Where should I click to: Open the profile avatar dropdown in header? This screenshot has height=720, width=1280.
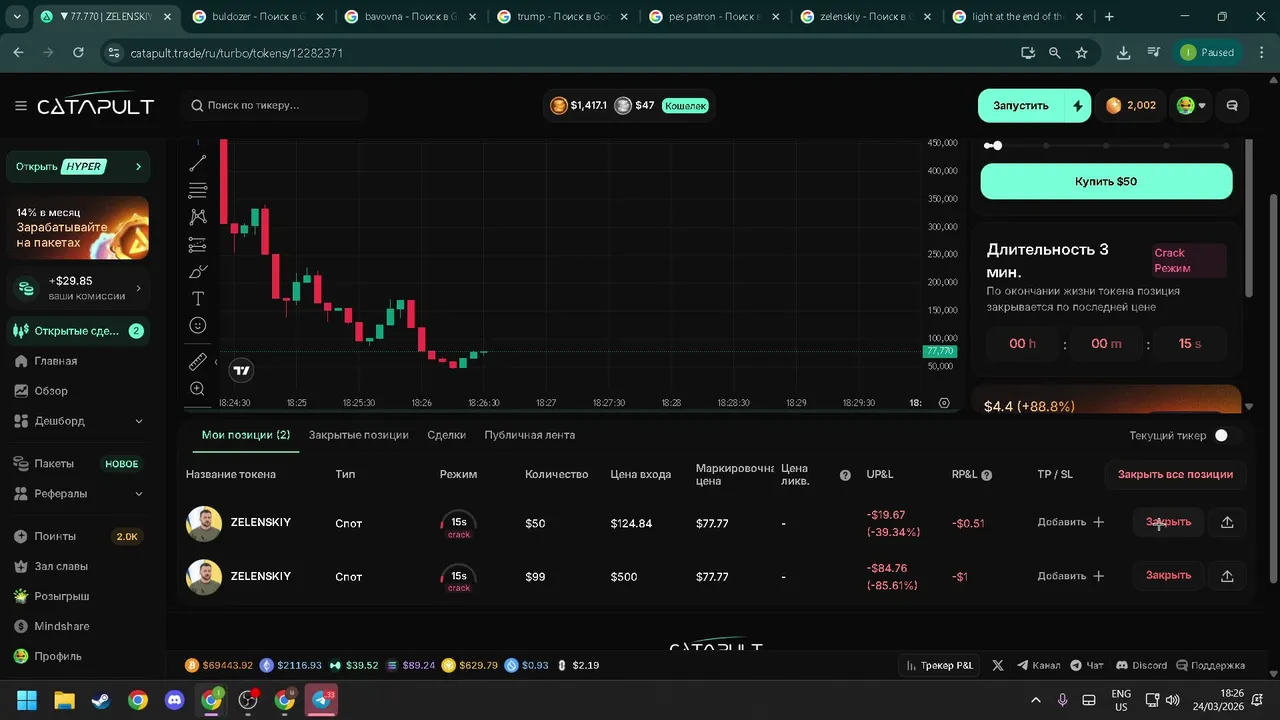coord(1190,106)
